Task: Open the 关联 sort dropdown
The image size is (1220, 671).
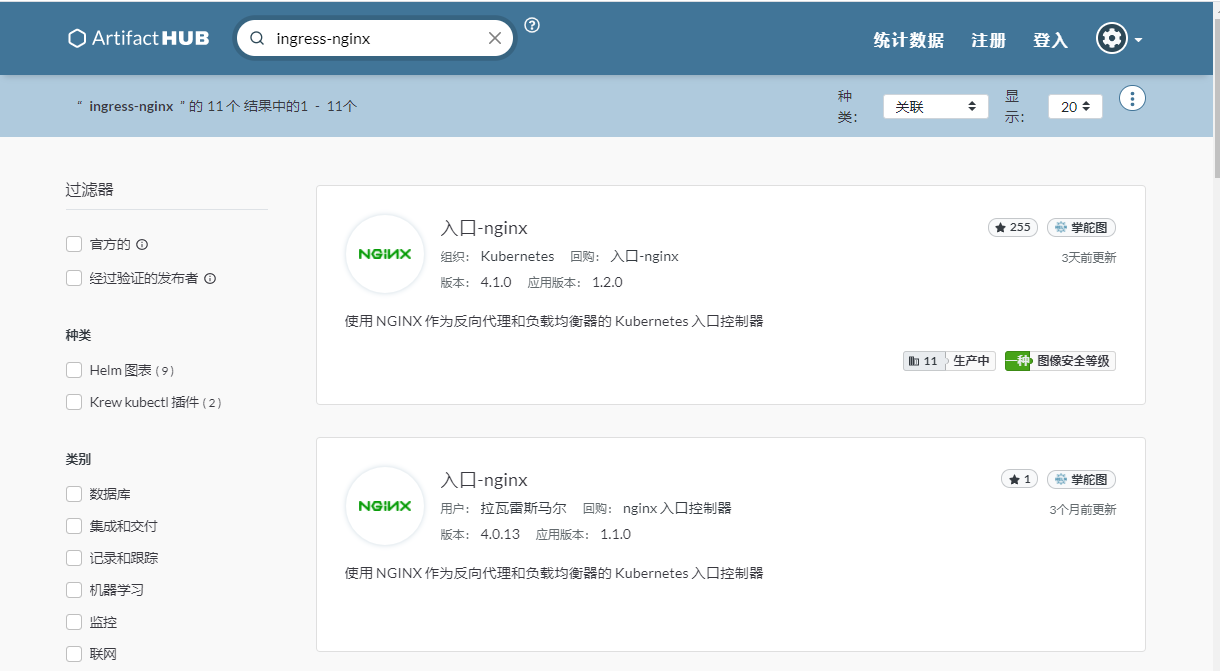Action: click(x=935, y=106)
